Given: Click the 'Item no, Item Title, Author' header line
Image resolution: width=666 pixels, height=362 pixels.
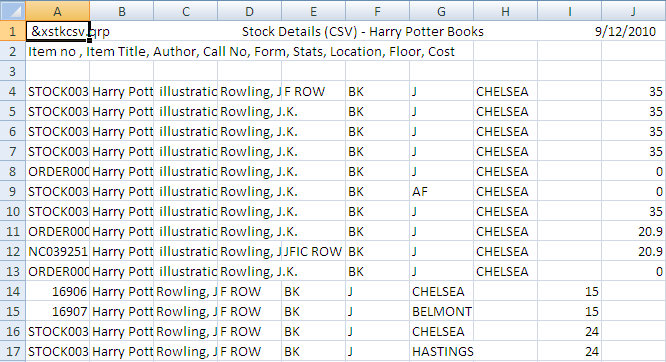Looking at the screenshot, I should 241,51.
